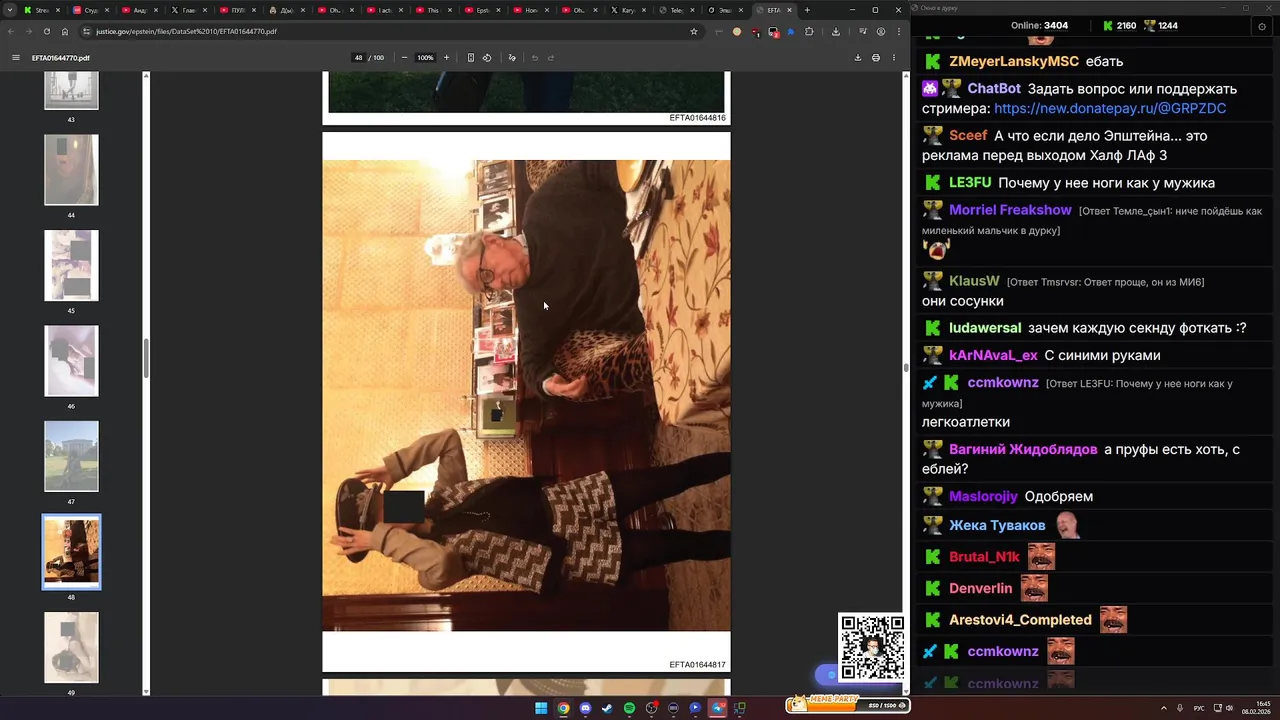This screenshot has width=1280, height=720.
Task: Click the PDF zoom out minus button
Action: [x=404, y=58]
